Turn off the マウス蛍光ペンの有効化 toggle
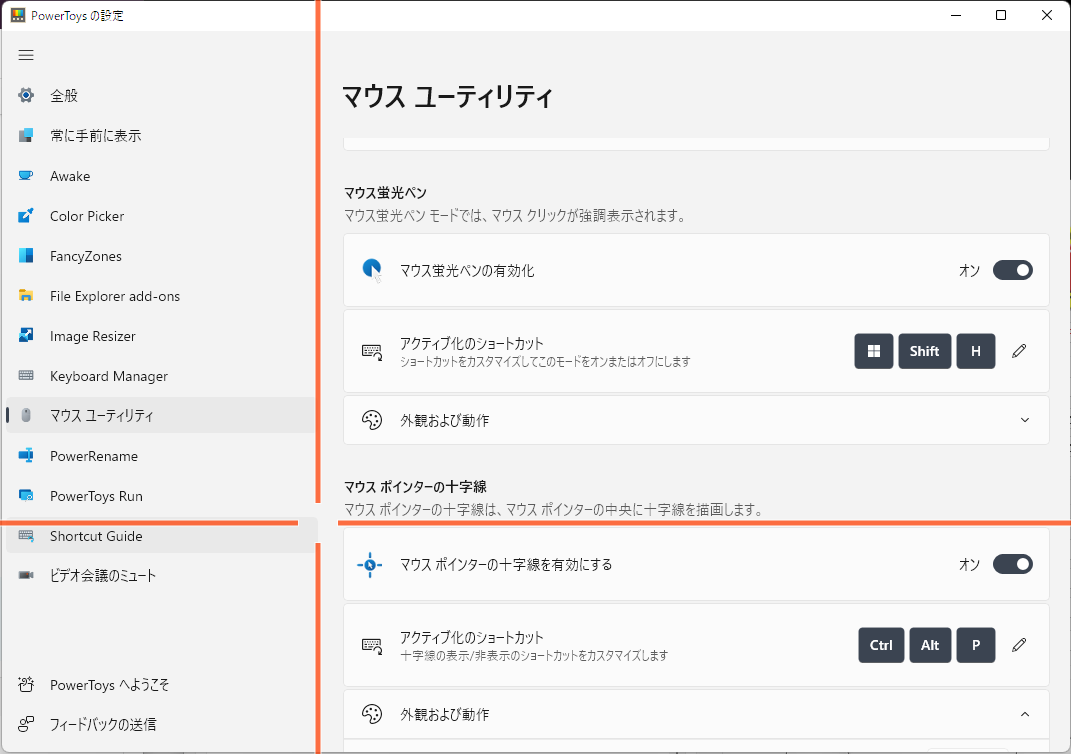Image resolution: width=1071 pixels, height=754 pixels. click(1012, 270)
